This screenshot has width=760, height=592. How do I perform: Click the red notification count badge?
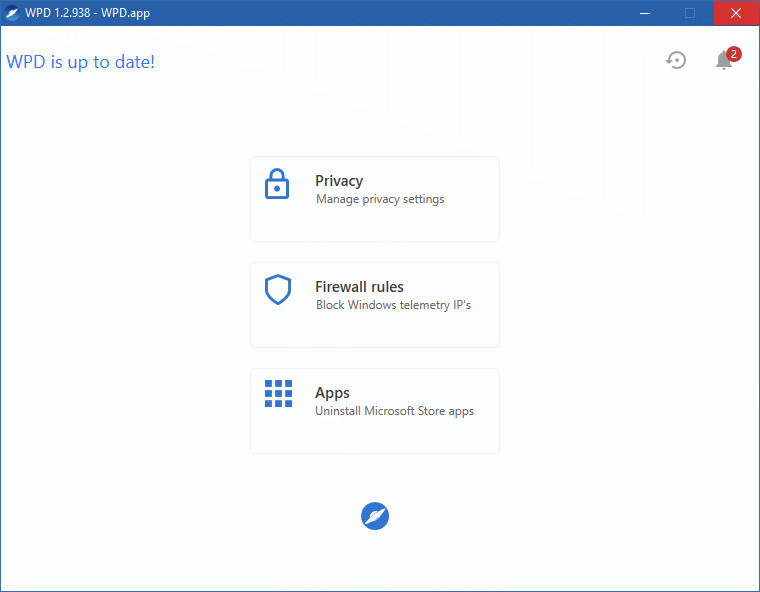pos(734,54)
